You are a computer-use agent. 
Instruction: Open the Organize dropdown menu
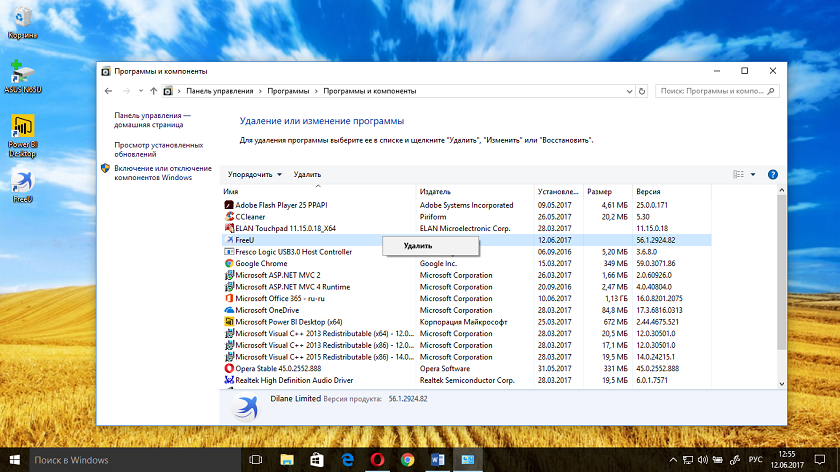(254, 175)
